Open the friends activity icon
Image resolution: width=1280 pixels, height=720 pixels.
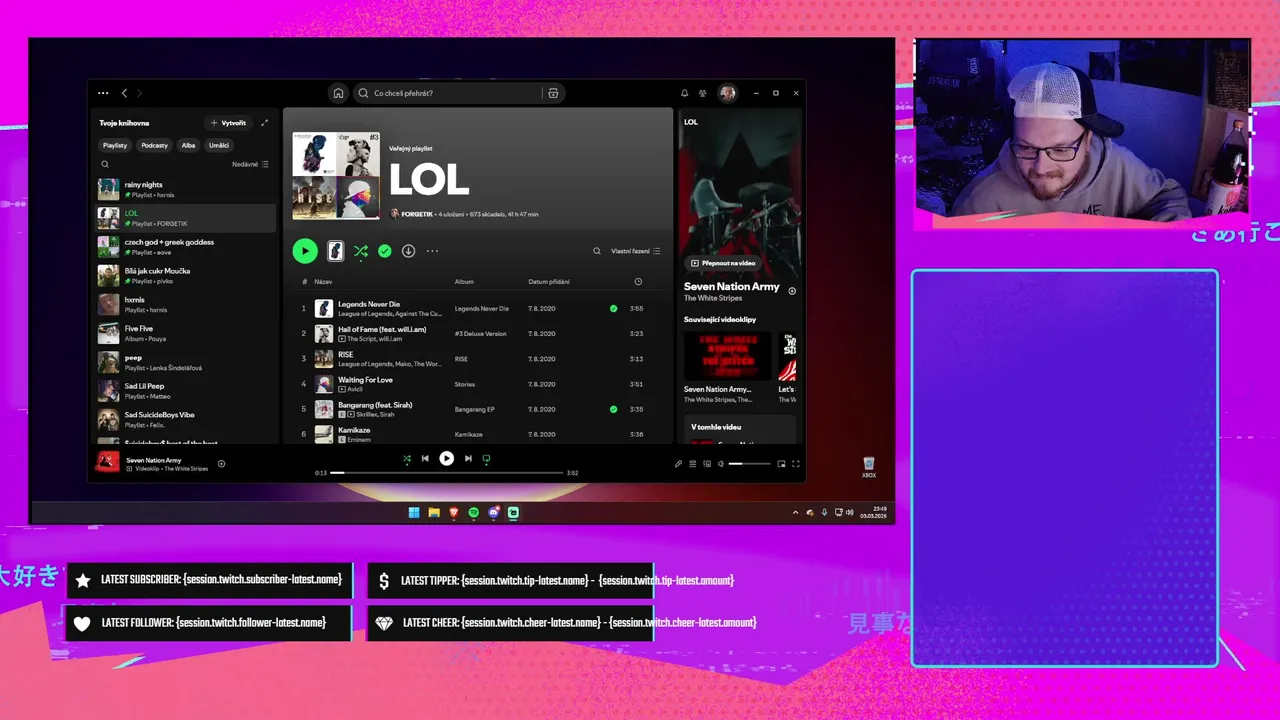click(x=703, y=93)
